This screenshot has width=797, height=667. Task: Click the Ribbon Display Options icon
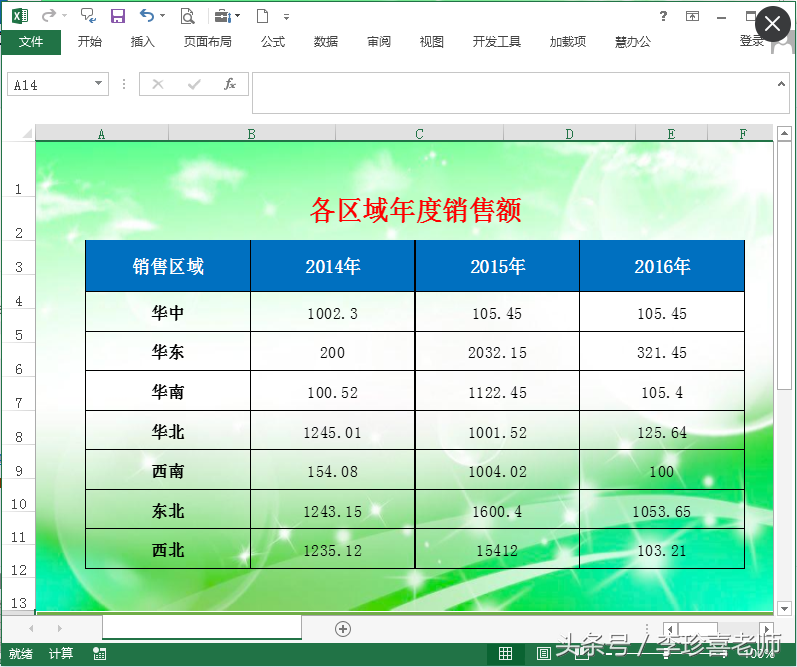(692, 16)
